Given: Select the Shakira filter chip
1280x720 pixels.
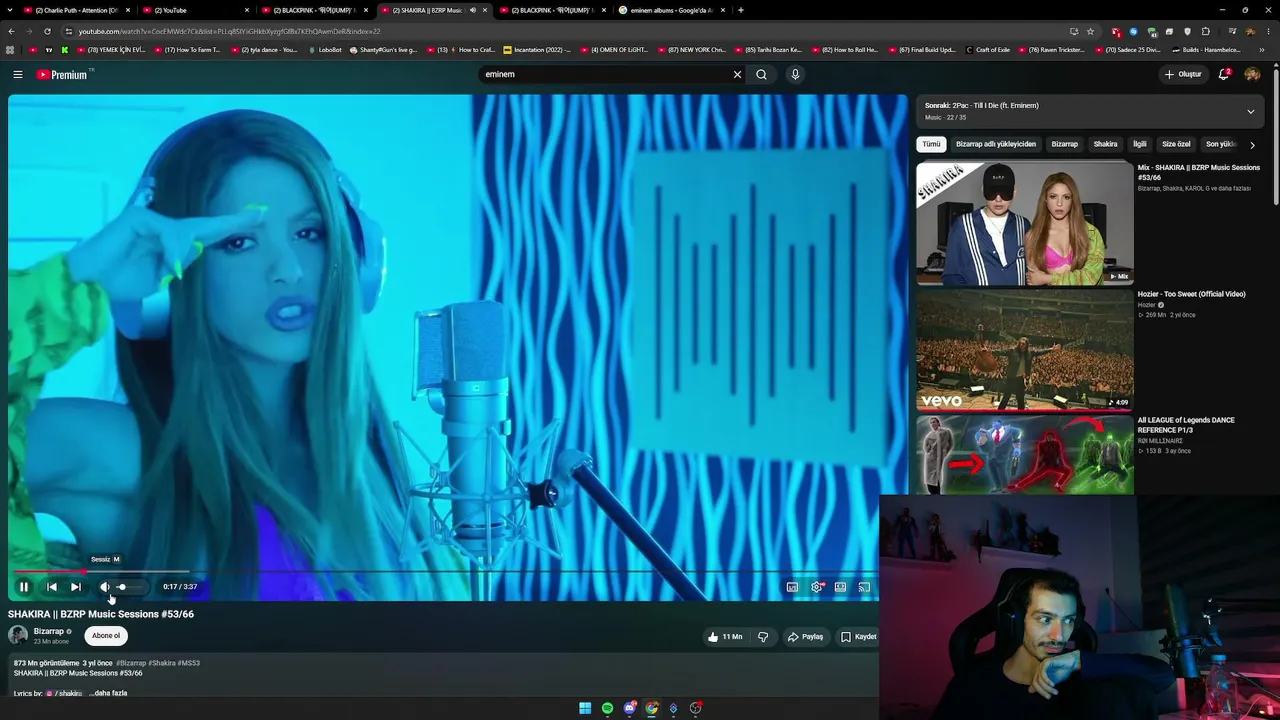Looking at the screenshot, I should [x=1105, y=144].
